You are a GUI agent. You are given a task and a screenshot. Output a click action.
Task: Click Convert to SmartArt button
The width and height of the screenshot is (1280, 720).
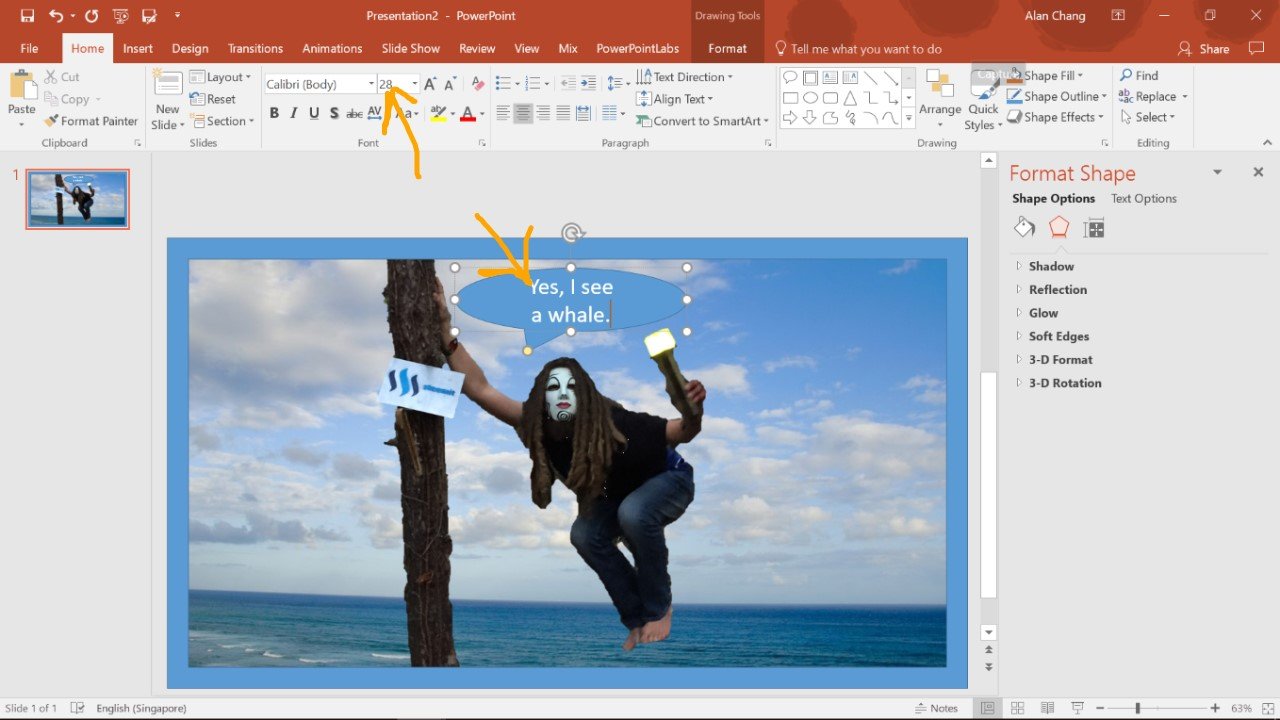tap(702, 121)
